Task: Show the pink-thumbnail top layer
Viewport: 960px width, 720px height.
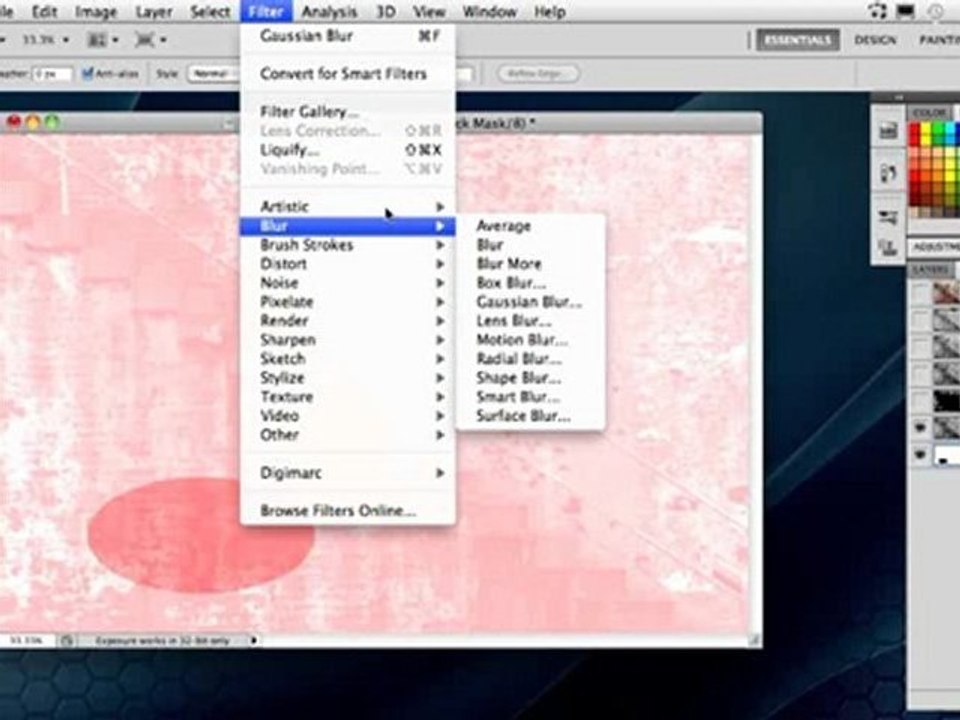Action: pyautogui.click(x=920, y=293)
